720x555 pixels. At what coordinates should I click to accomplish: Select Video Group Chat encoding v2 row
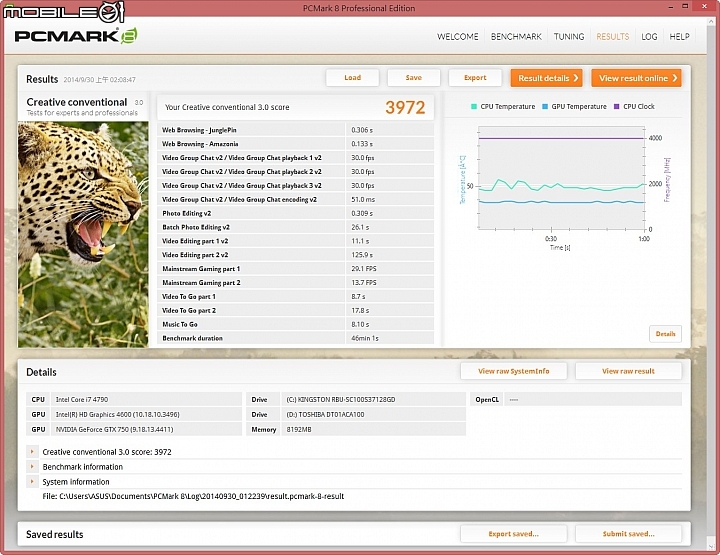[295, 199]
